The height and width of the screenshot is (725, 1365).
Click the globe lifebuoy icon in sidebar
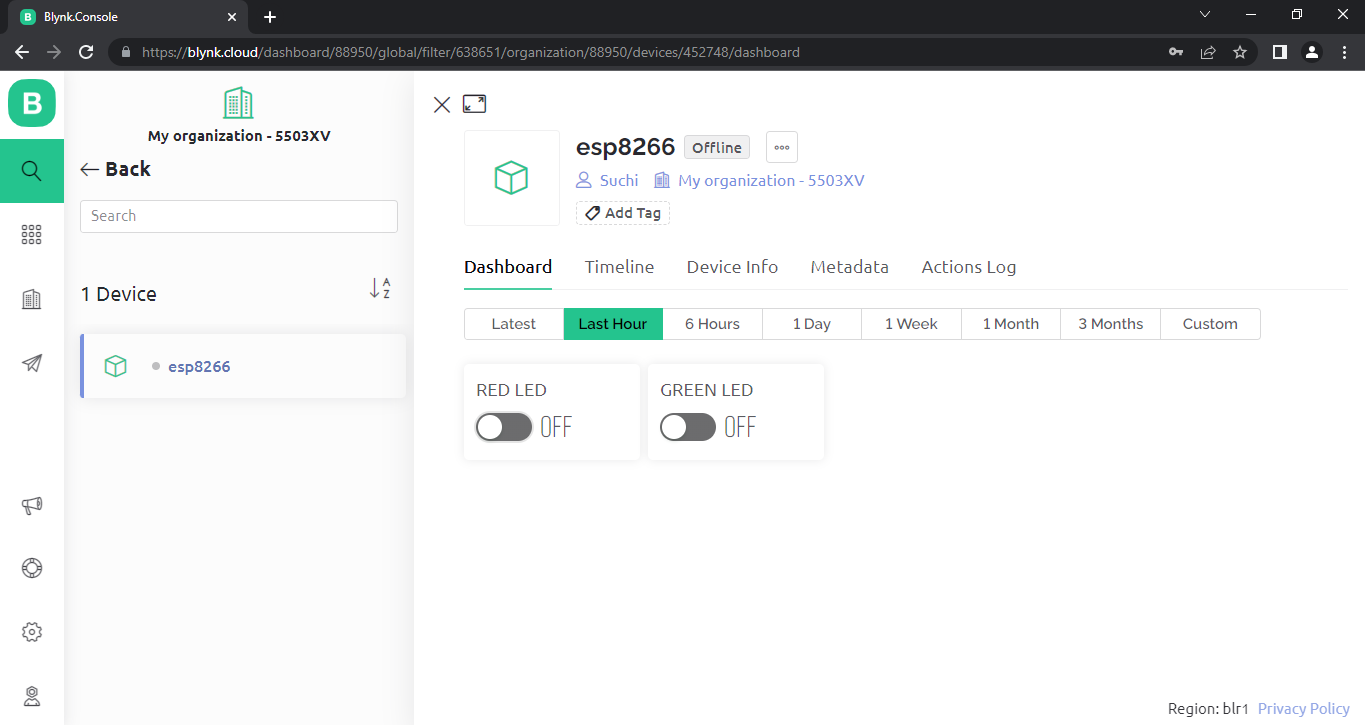(x=32, y=568)
